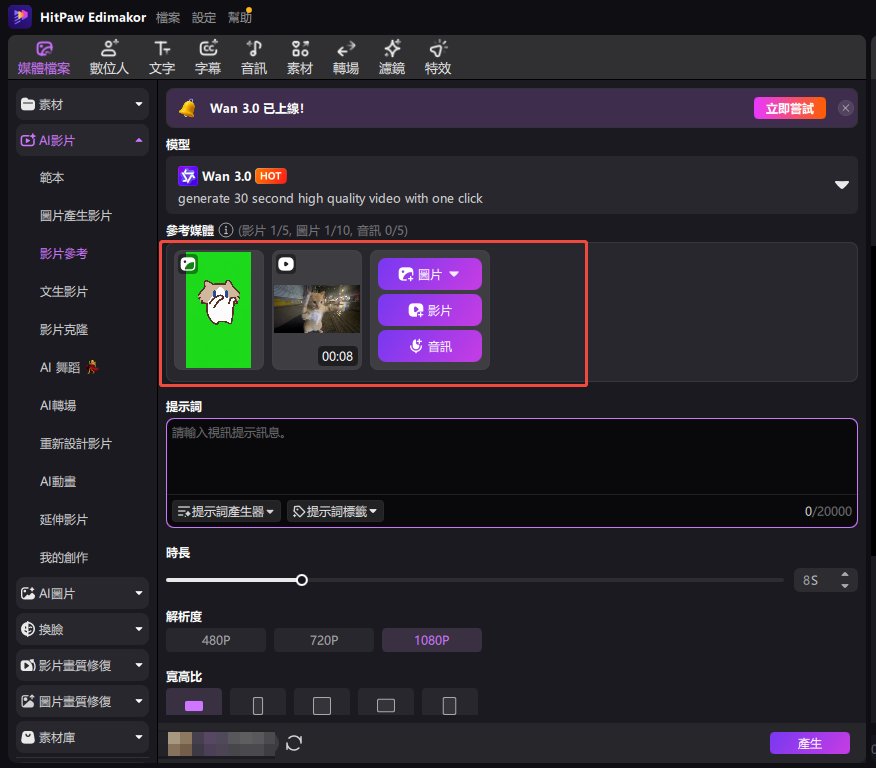Increase duration with the 8S up arrow

[845, 575]
